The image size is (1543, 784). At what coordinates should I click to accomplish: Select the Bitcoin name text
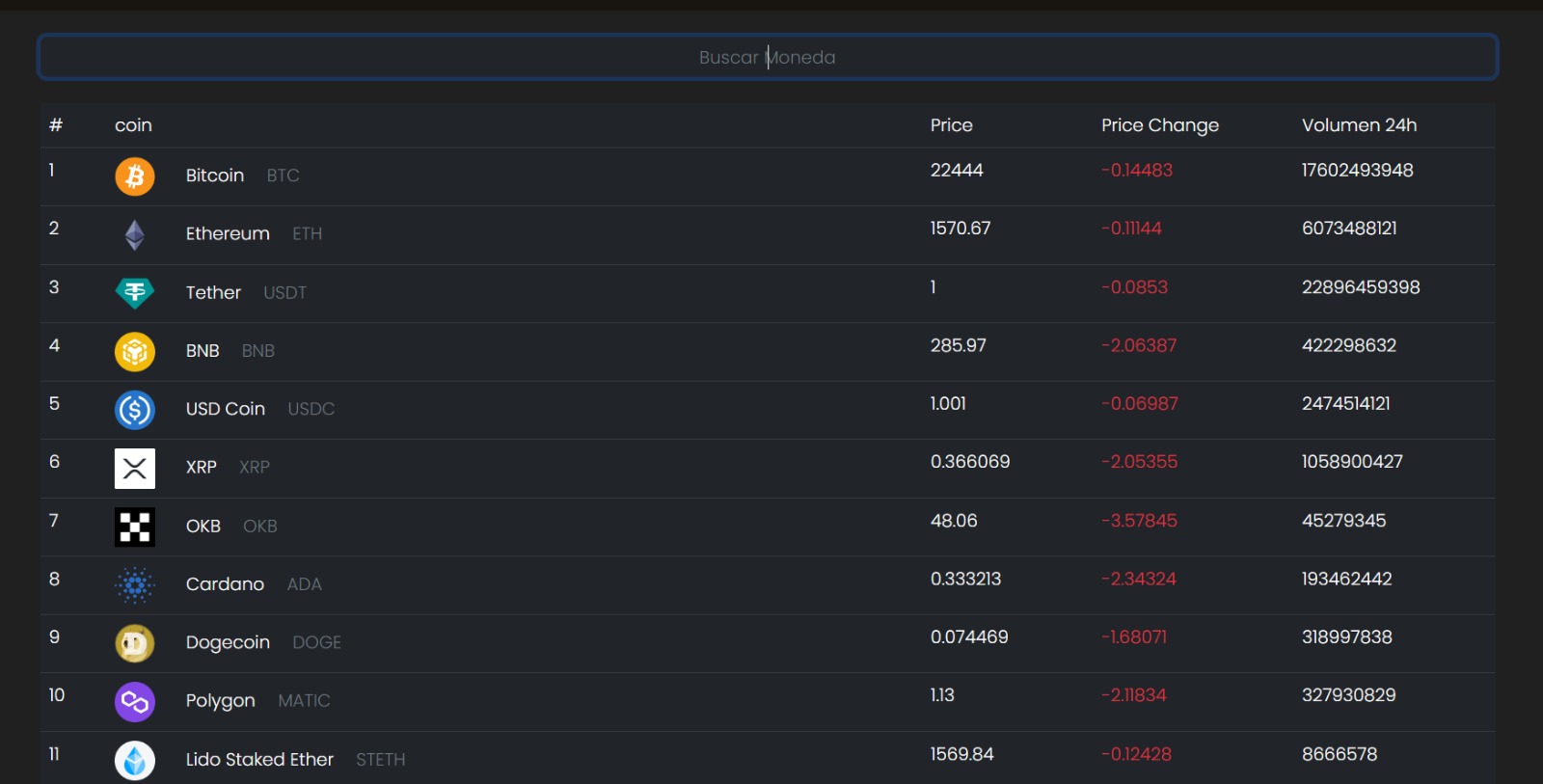215,176
